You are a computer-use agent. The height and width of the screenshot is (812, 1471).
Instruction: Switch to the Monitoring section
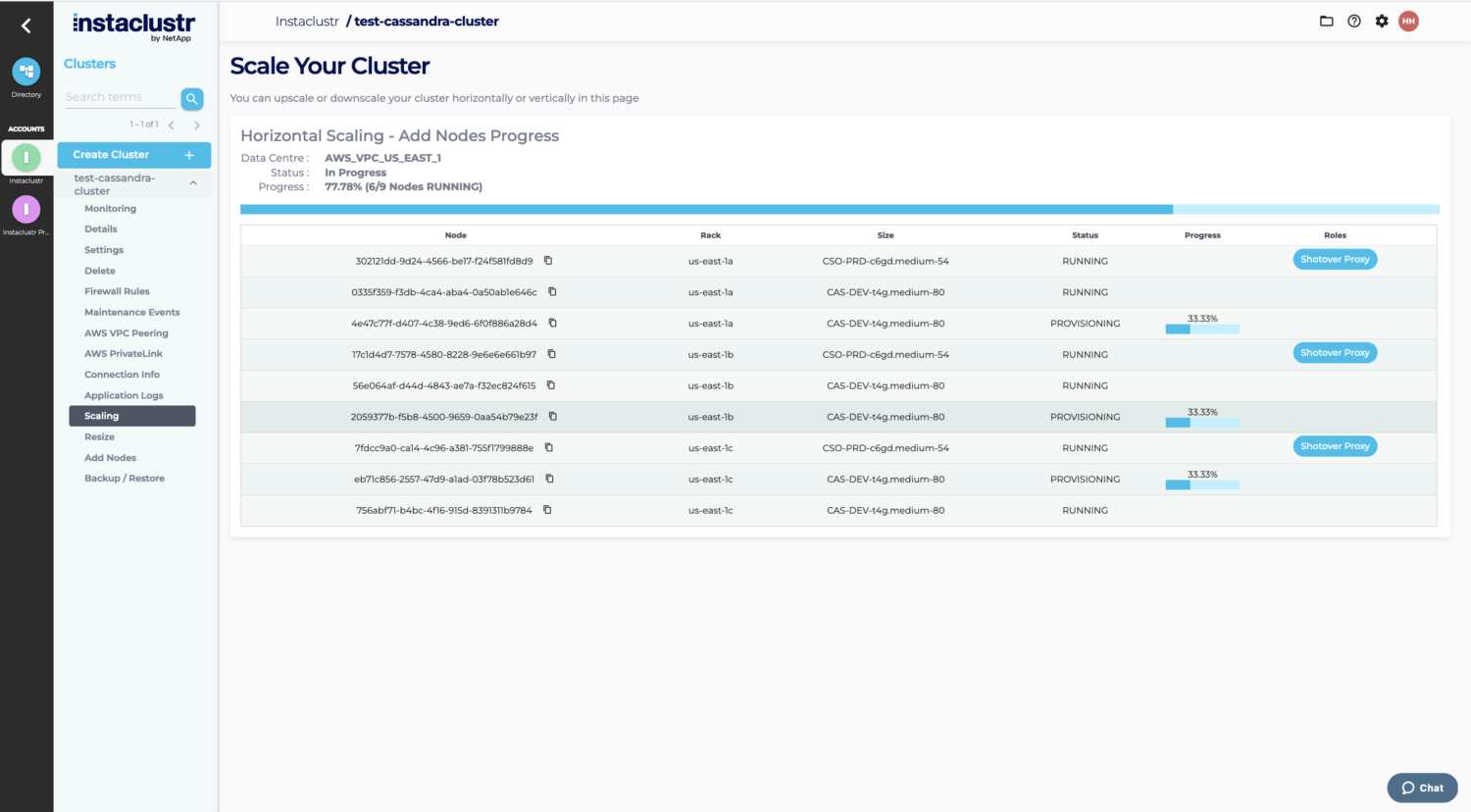coord(110,208)
